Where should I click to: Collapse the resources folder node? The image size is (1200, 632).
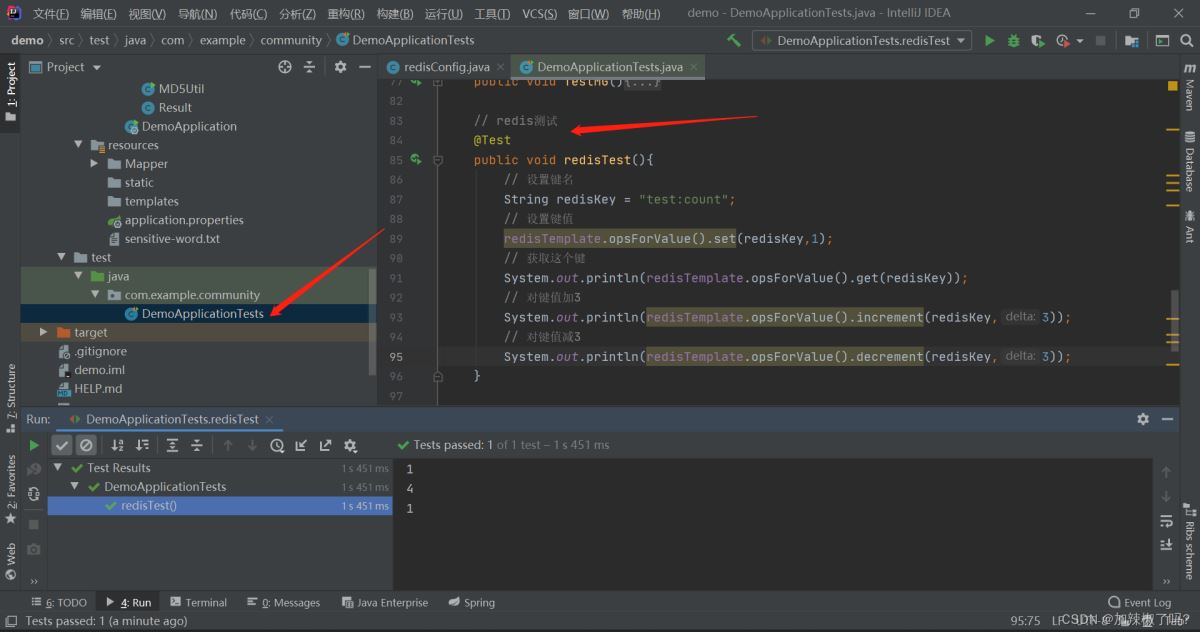(x=79, y=145)
